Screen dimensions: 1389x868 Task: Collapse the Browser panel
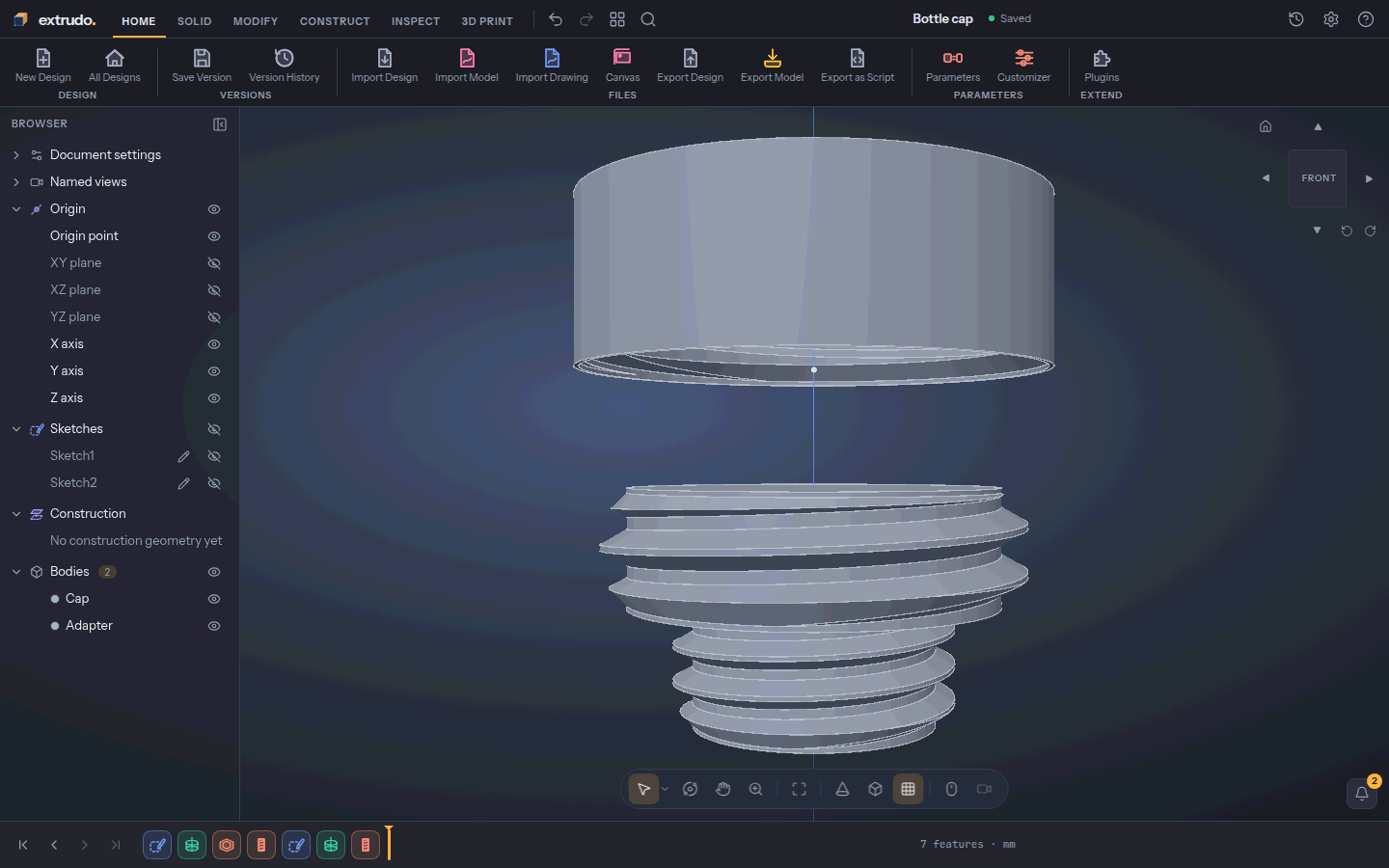pos(220,124)
